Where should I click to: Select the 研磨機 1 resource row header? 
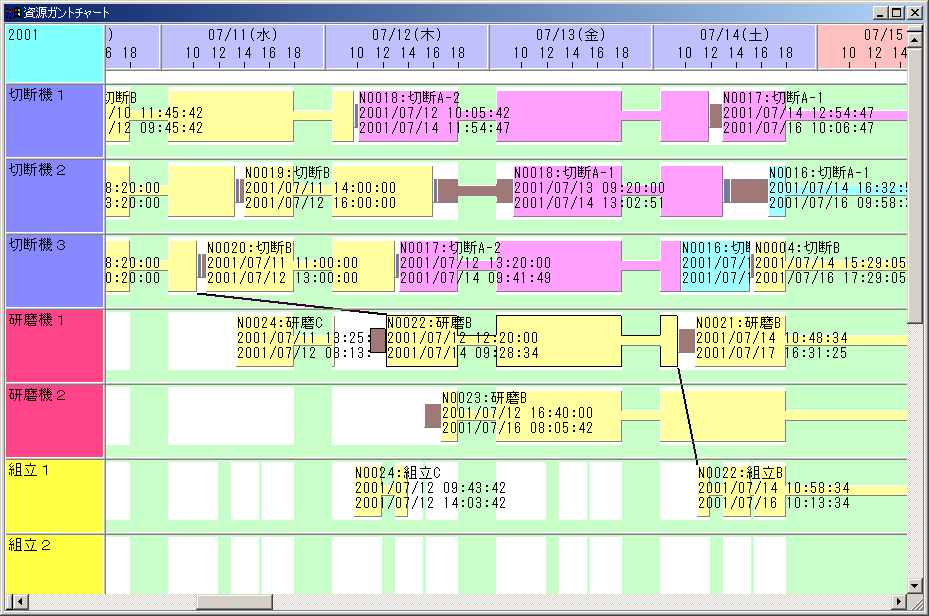pyautogui.click(x=54, y=346)
